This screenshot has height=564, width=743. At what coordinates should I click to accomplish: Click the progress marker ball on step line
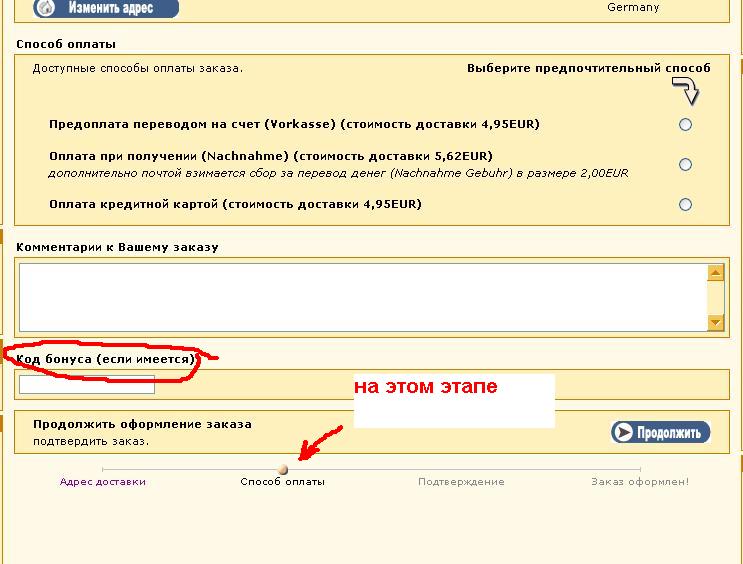(283, 469)
